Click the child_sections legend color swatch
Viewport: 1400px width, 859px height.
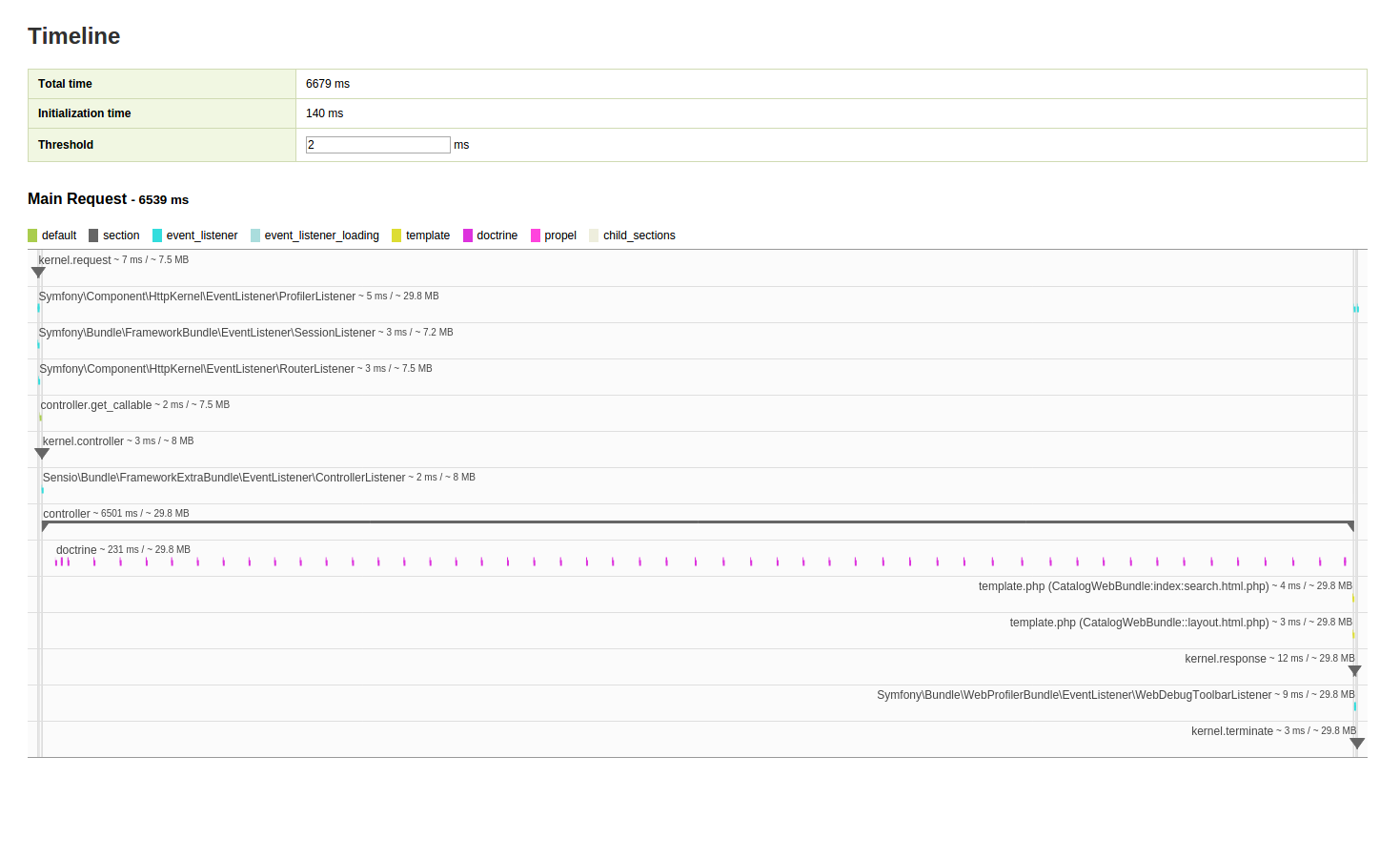click(x=594, y=235)
